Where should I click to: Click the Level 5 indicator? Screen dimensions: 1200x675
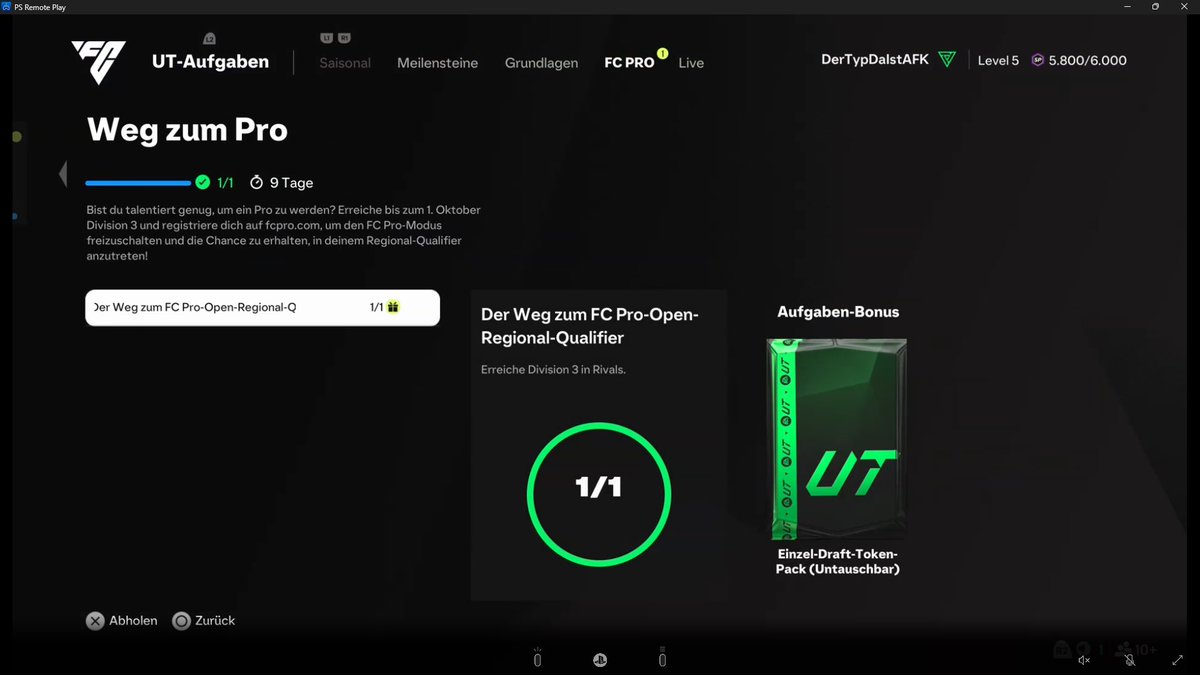(998, 61)
